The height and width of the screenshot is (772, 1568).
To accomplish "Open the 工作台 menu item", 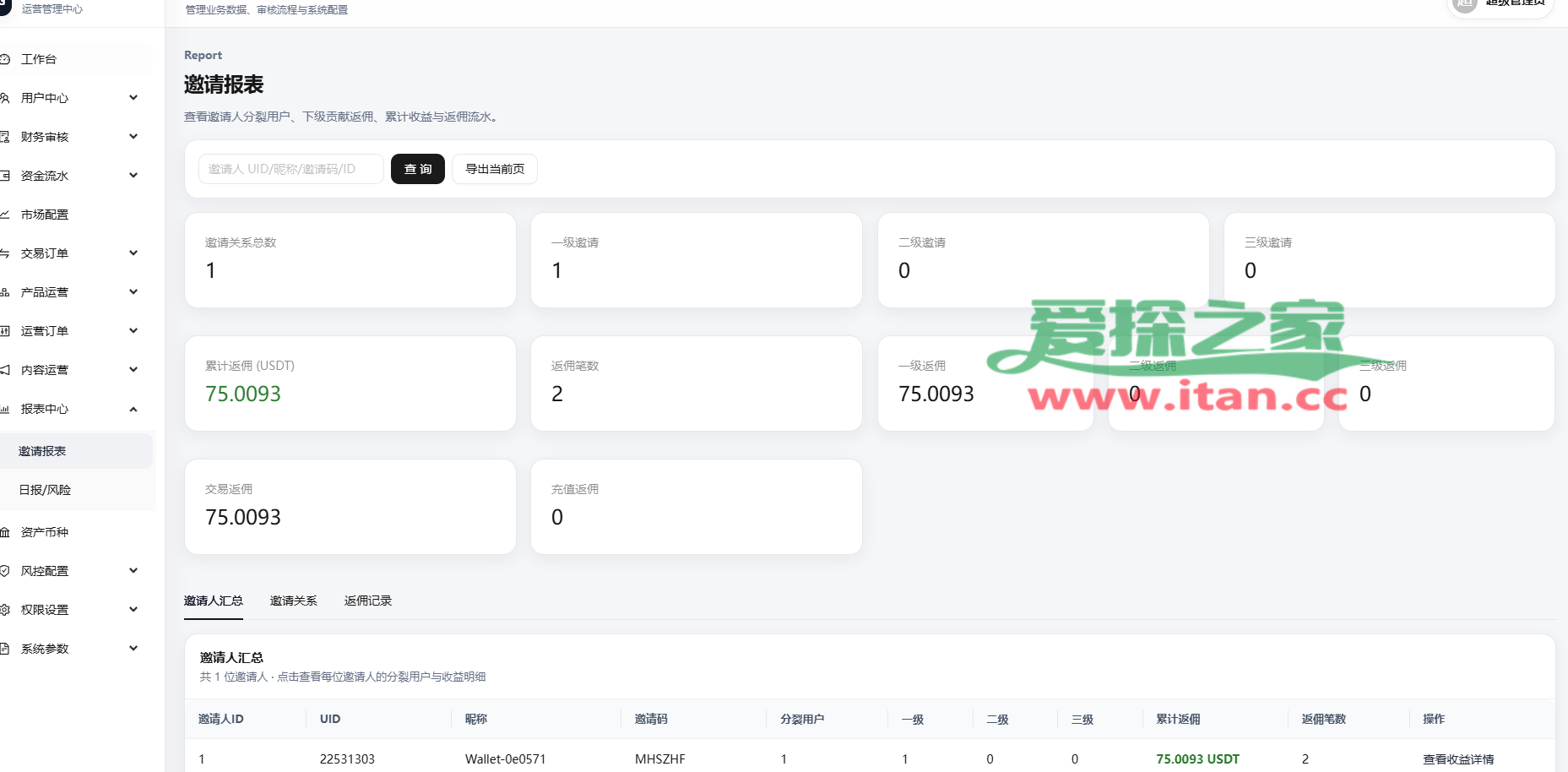I will point(76,59).
